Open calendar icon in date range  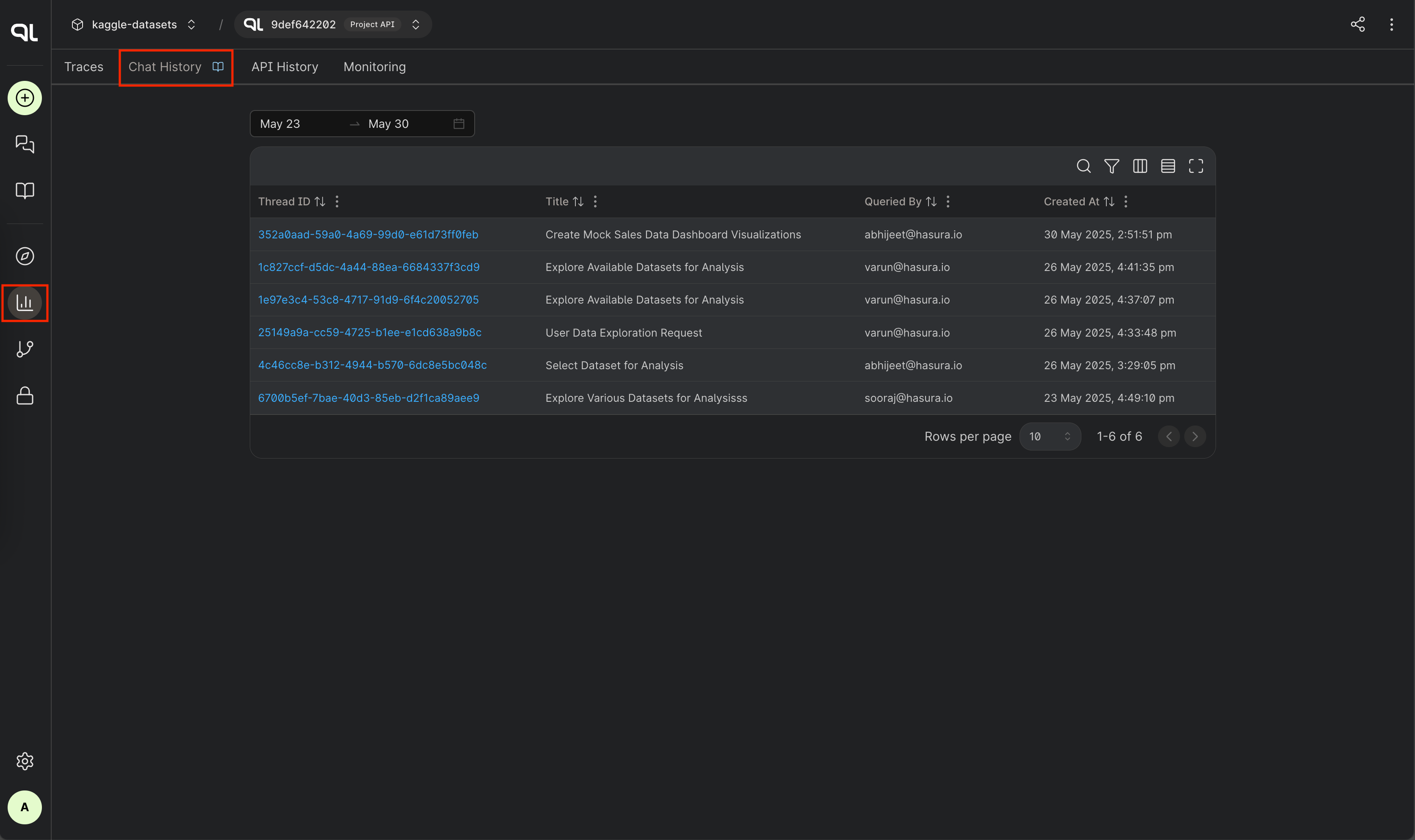(459, 123)
